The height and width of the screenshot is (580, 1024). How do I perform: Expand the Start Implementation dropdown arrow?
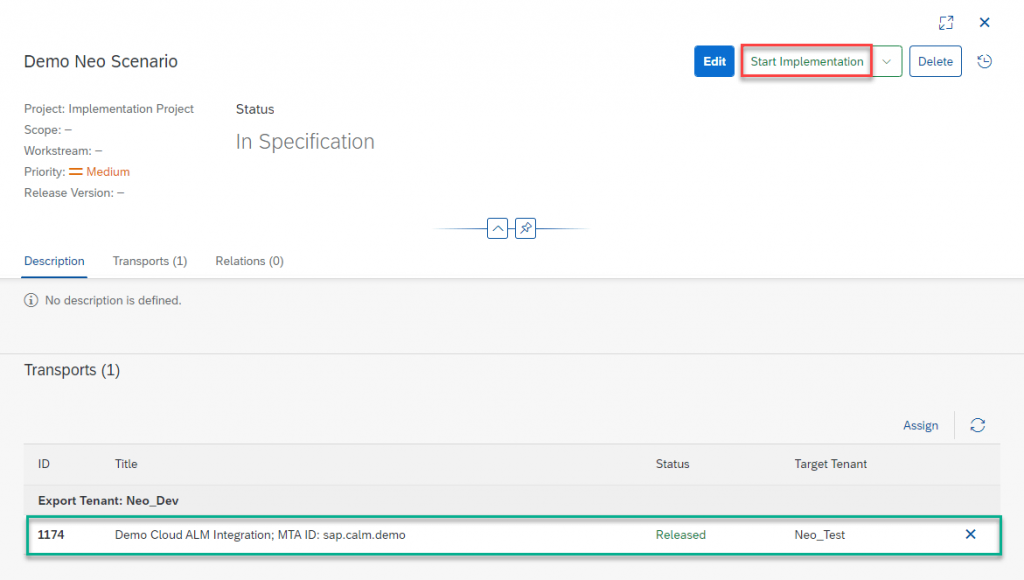(x=886, y=61)
